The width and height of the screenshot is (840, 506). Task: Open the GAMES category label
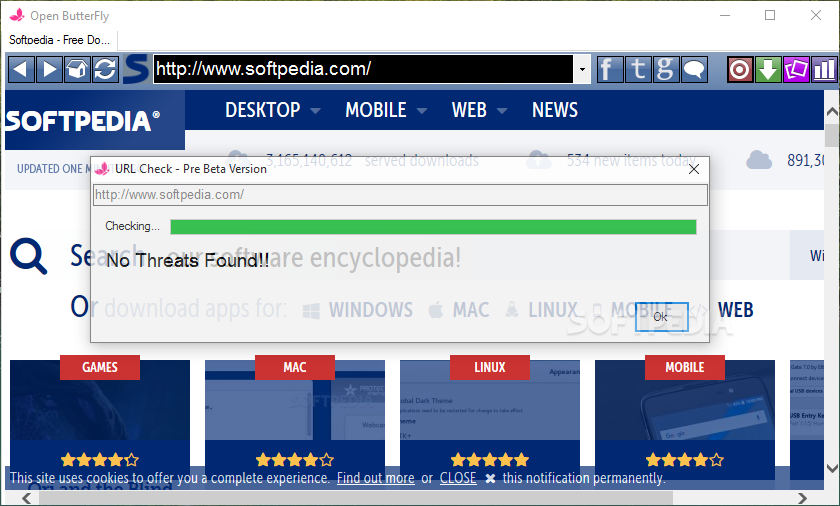pyautogui.click(x=100, y=367)
